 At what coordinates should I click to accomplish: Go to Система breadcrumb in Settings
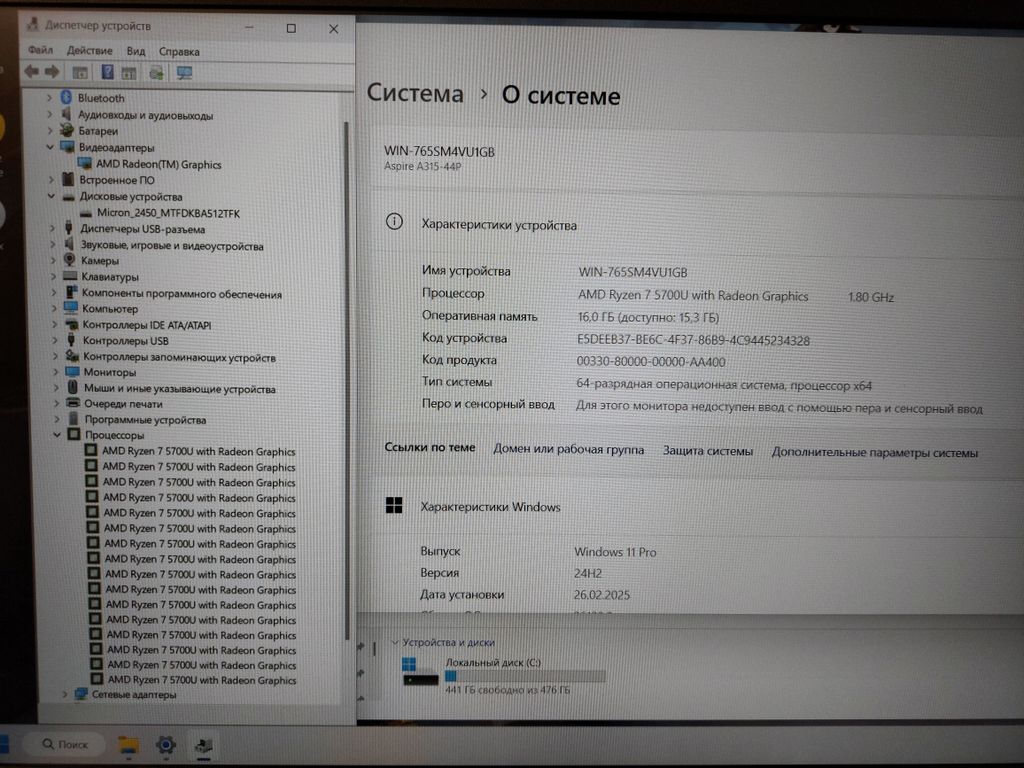click(x=415, y=93)
